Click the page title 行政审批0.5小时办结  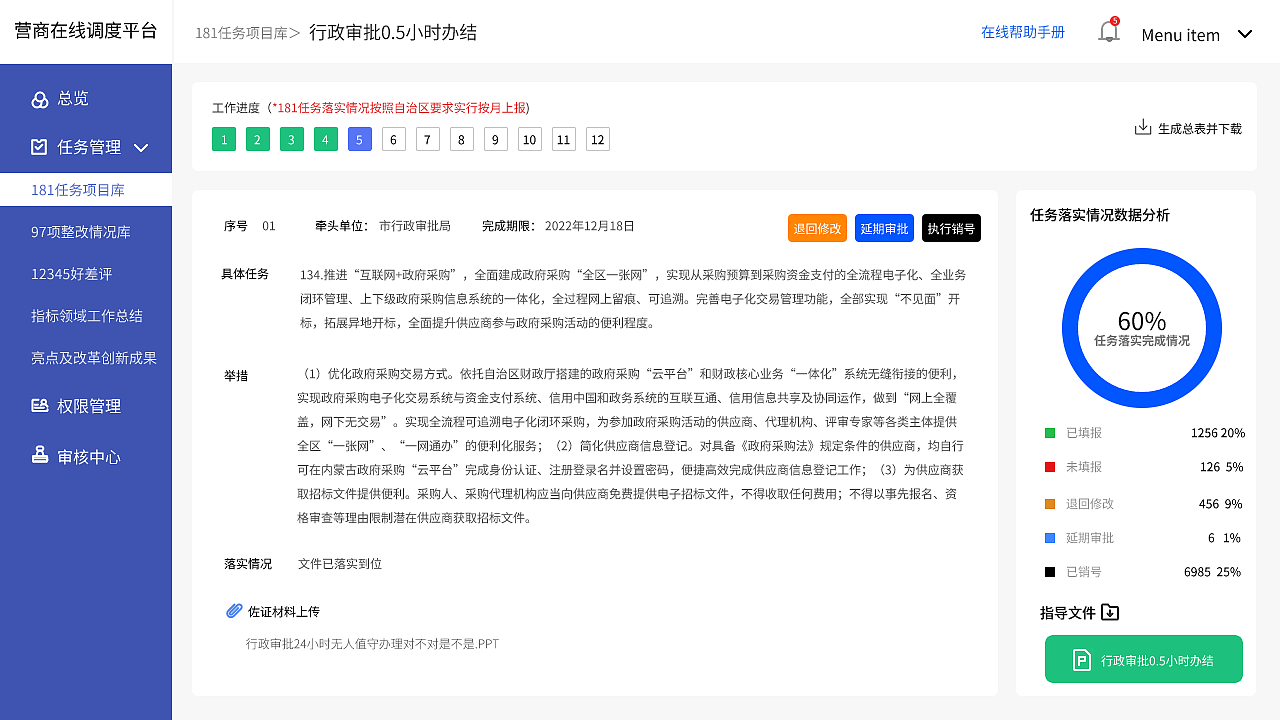[393, 32]
